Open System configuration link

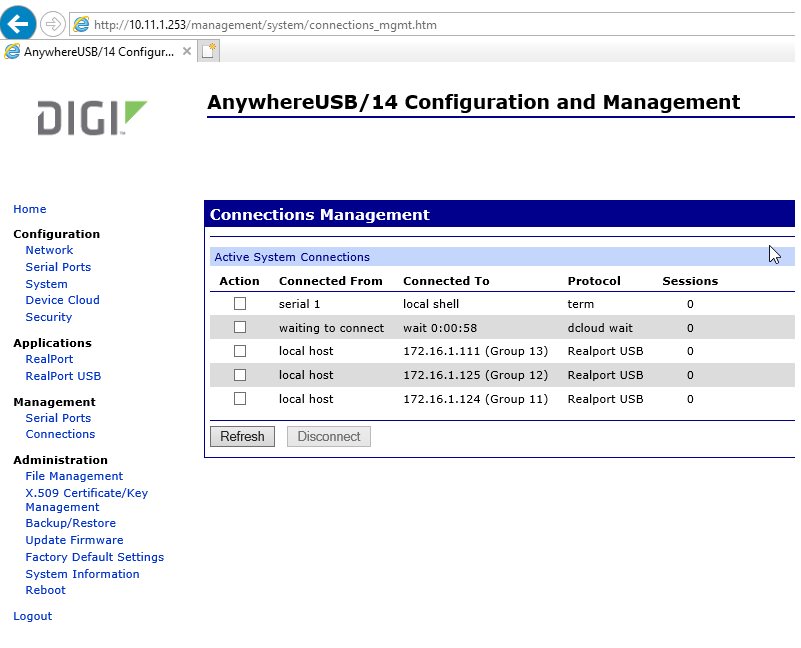(x=46, y=284)
